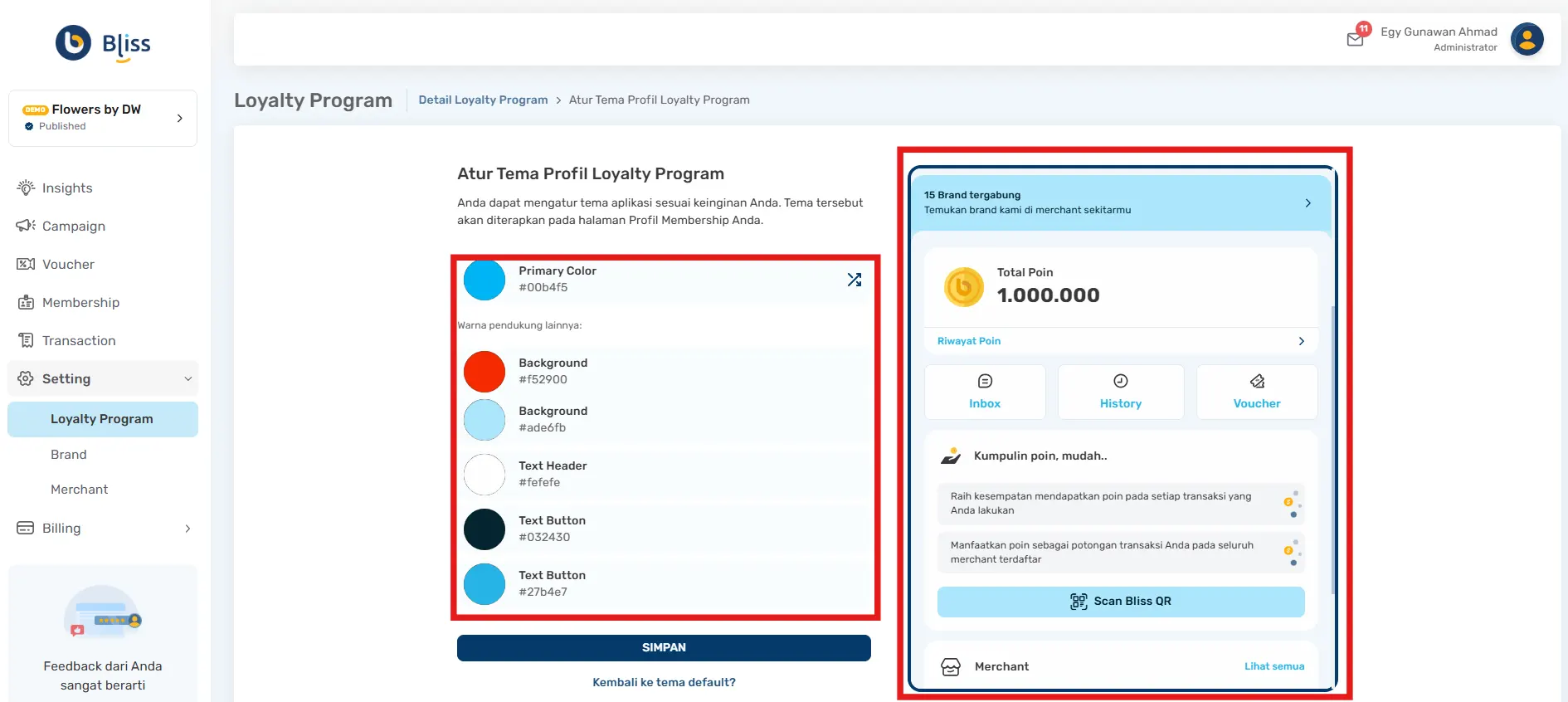The height and width of the screenshot is (702, 1568).
Task: Click the Scan Bliss QR button
Action: [x=1121, y=602]
